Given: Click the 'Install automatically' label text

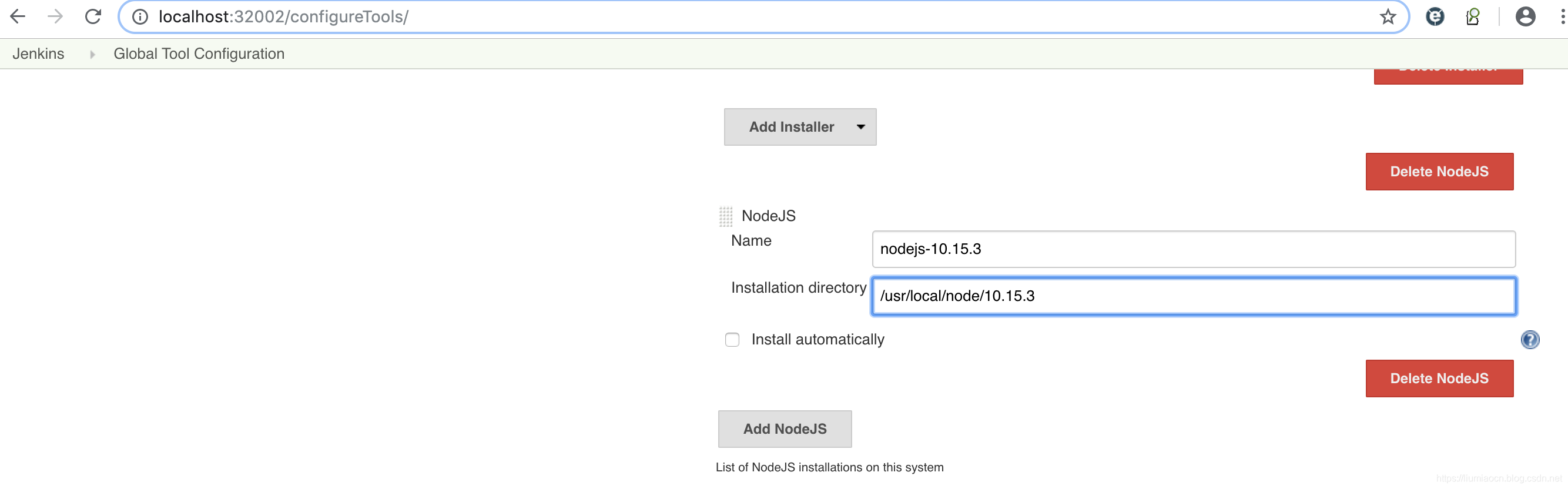Looking at the screenshot, I should pyautogui.click(x=817, y=340).
